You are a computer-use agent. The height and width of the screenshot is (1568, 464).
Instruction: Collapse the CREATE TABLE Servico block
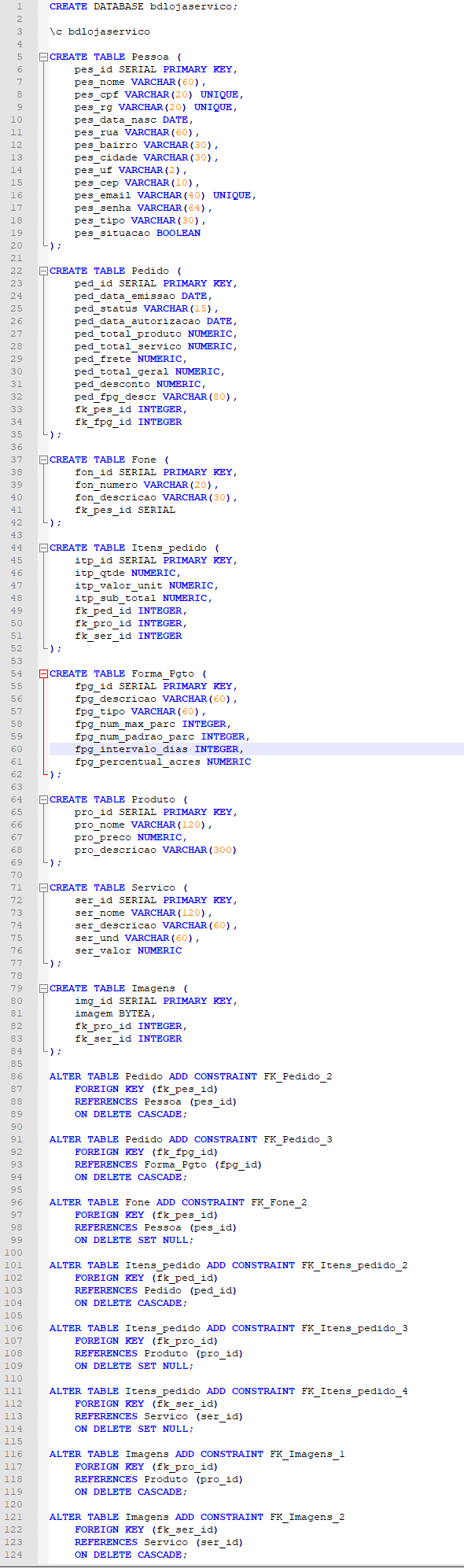pos(43,887)
